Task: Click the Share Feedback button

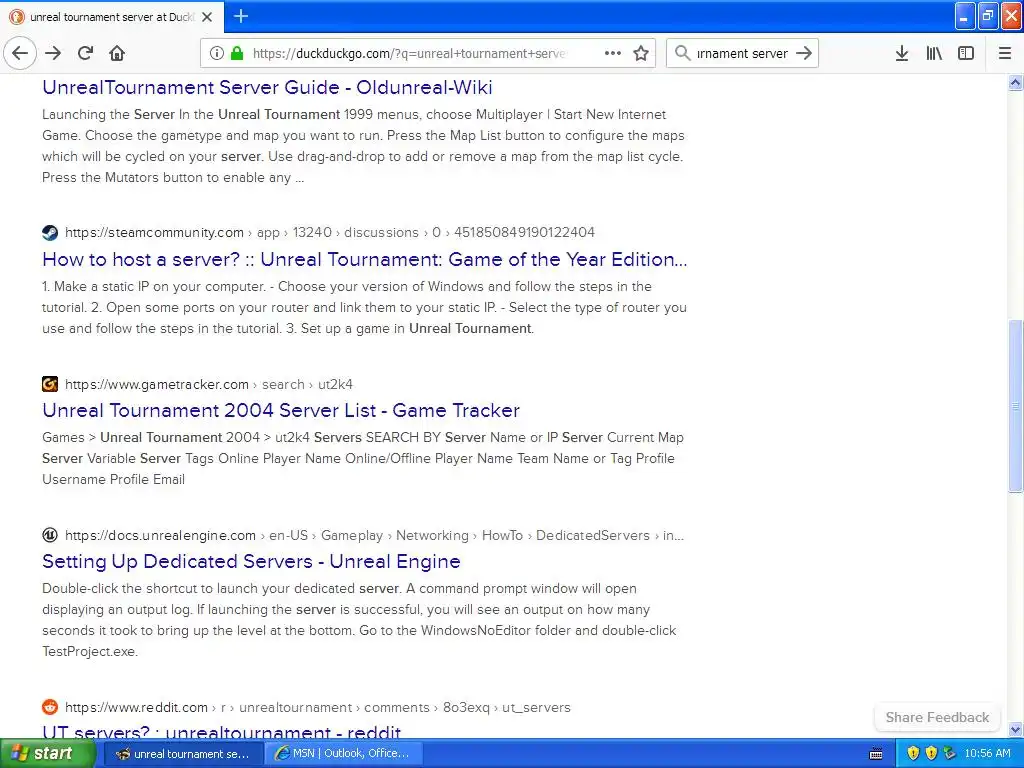Action: 937,717
